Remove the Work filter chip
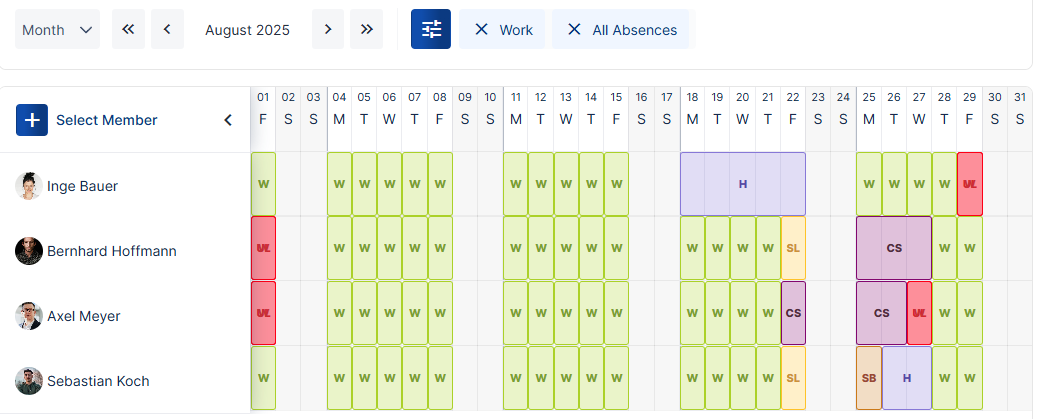The width and height of the screenshot is (1041, 419). click(481, 30)
